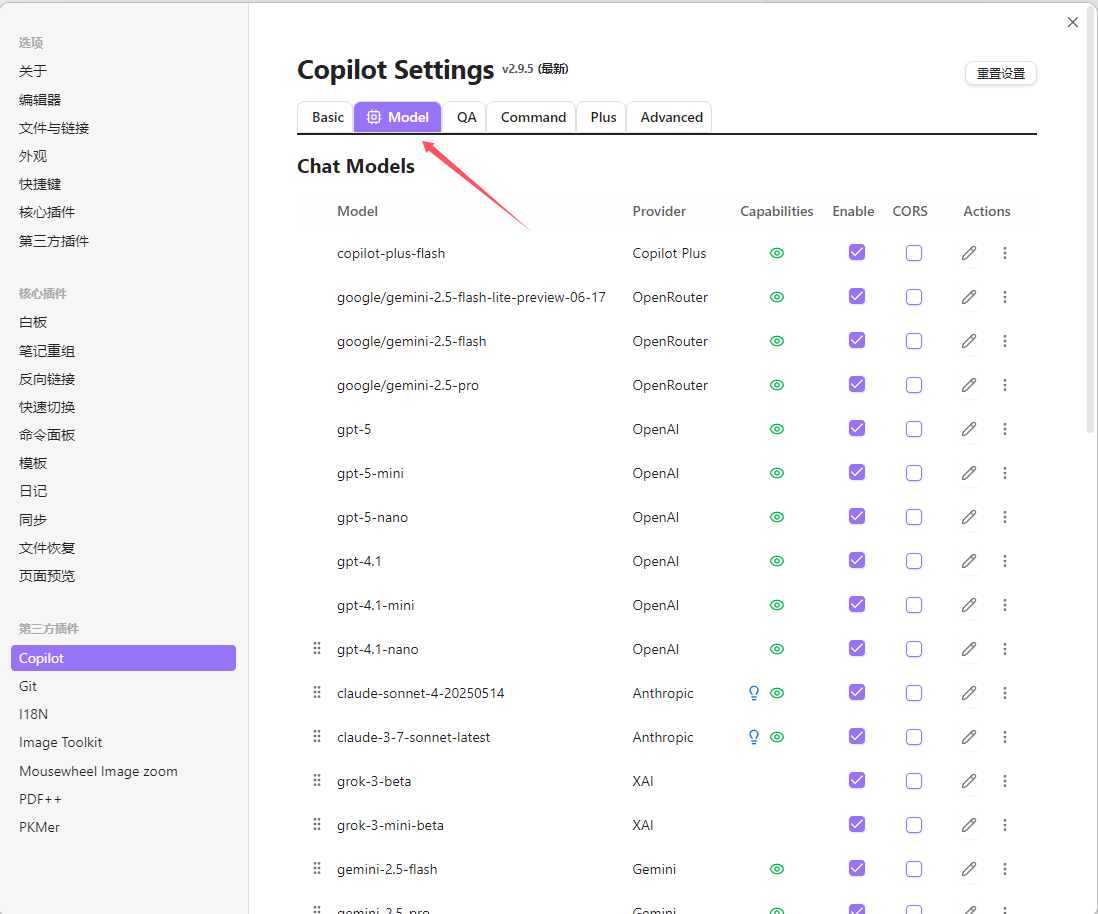This screenshot has width=1098, height=914.
Task: Click drag handle for claude-sonnet-4-20250514
Action: pyautogui.click(x=317, y=693)
